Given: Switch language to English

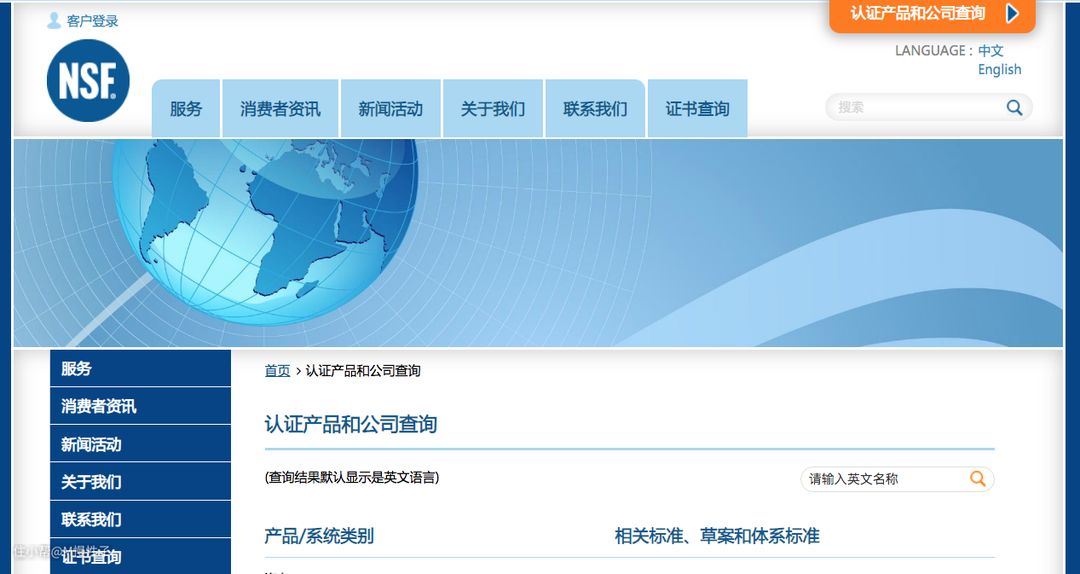Looking at the screenshot, I should tap(999, 70).
